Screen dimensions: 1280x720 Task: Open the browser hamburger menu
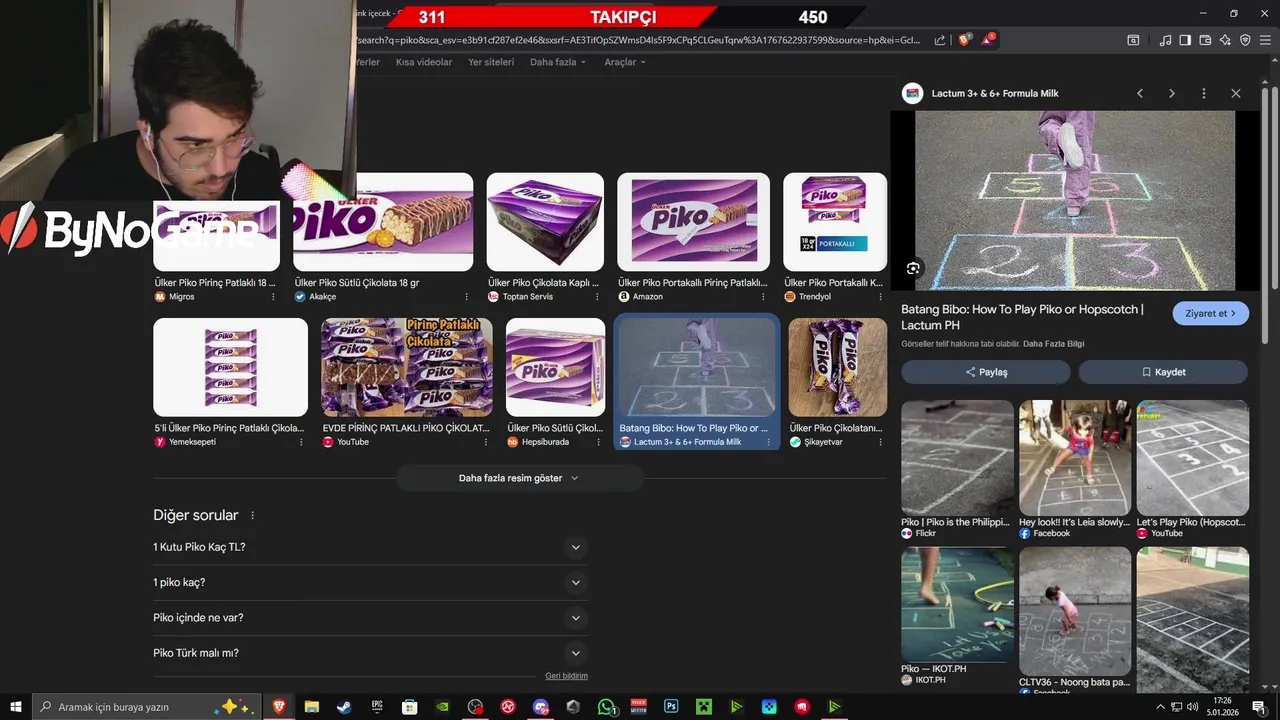click(x=1265, y=40)
